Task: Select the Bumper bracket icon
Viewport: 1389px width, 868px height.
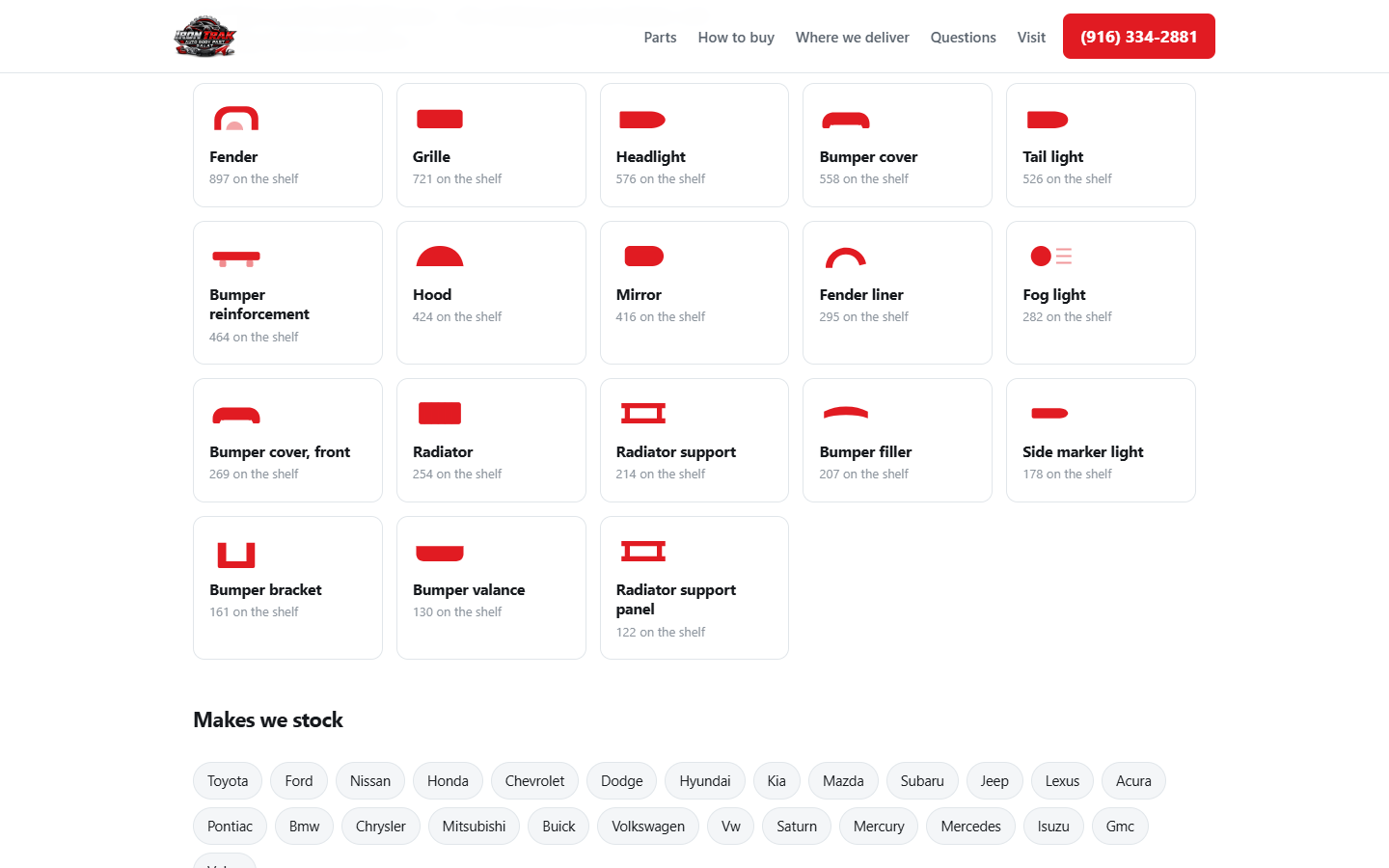Action: click(236, 555)
